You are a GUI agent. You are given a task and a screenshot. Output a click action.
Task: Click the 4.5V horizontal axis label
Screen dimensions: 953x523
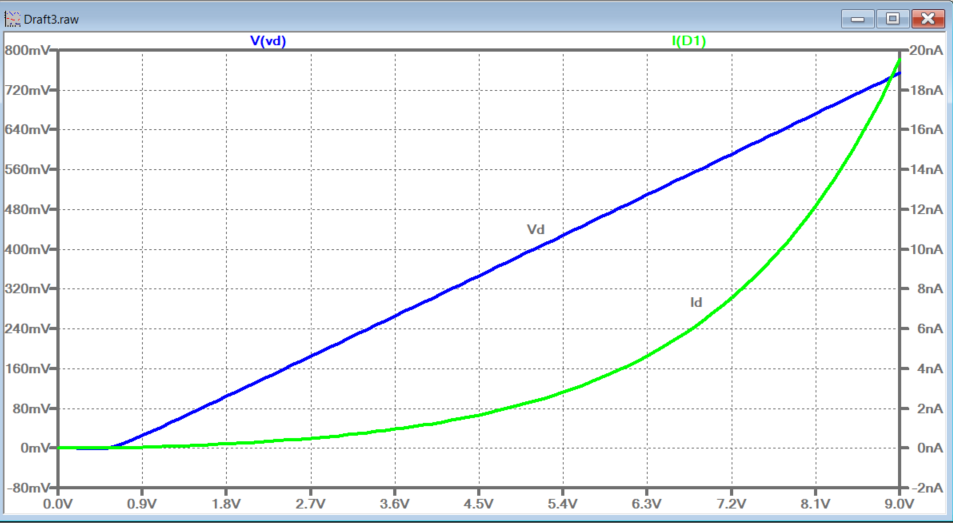pos(479,505)
